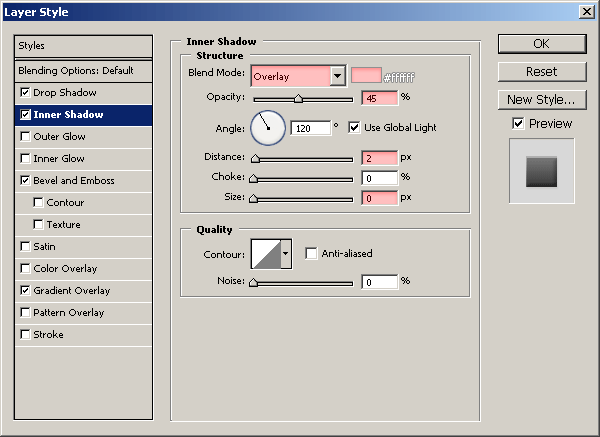Click the Noise percentage input field

pos(380,282)
